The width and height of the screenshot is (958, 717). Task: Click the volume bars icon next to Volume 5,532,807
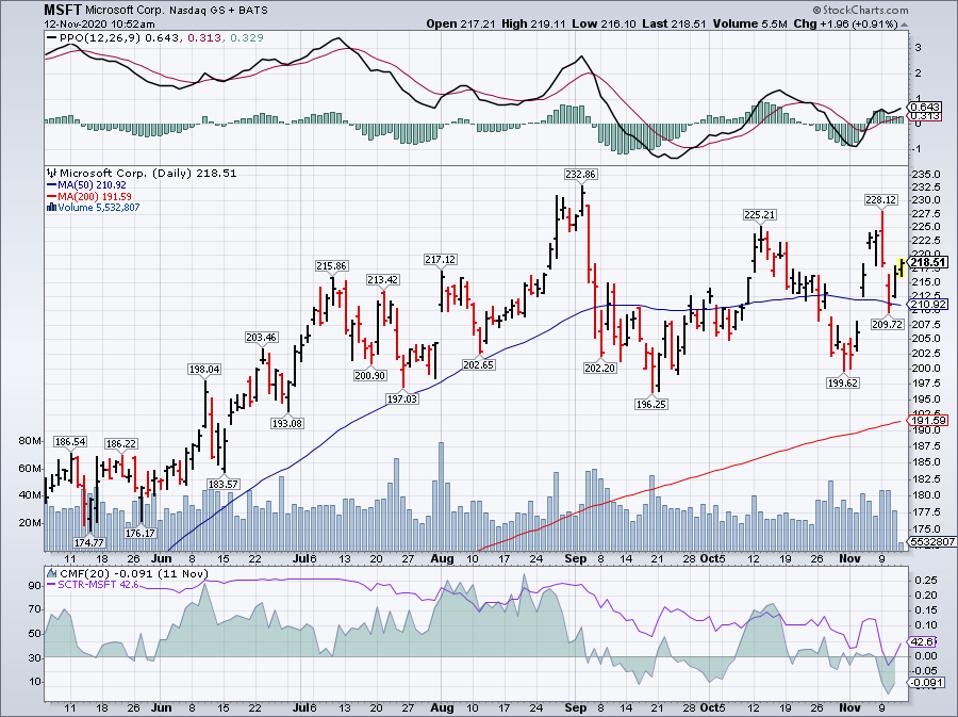tap(52, 208)
